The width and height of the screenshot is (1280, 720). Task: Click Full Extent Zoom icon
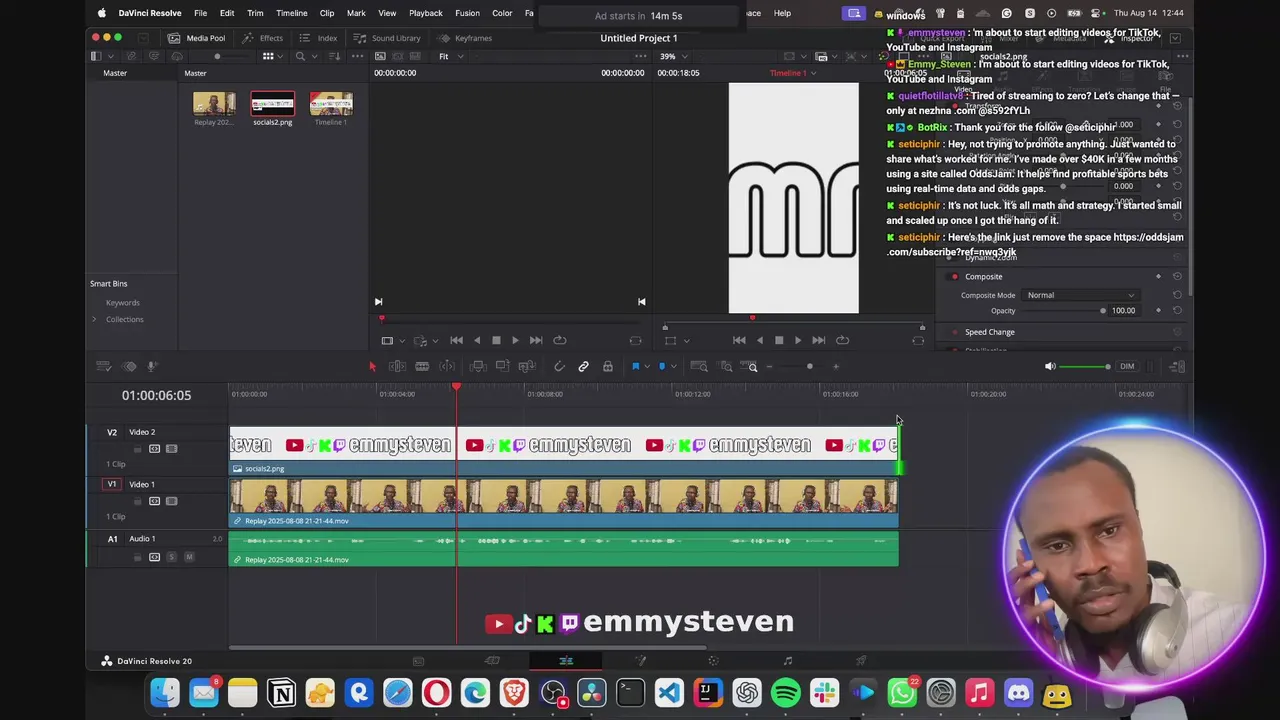[699, 367]
